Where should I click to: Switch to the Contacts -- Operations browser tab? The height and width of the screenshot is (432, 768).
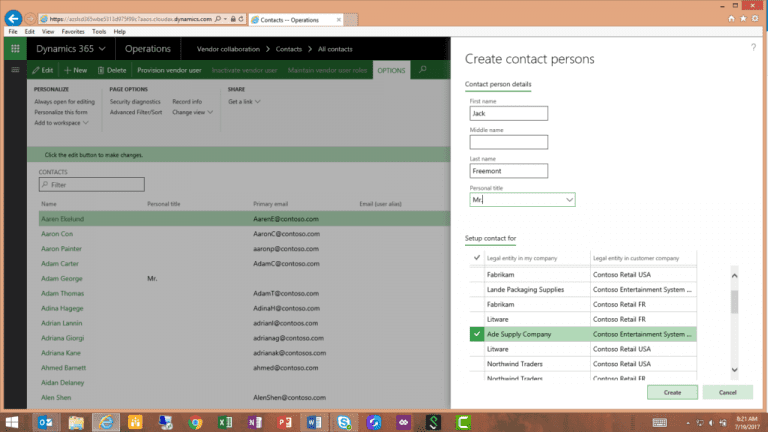(296, 20)
